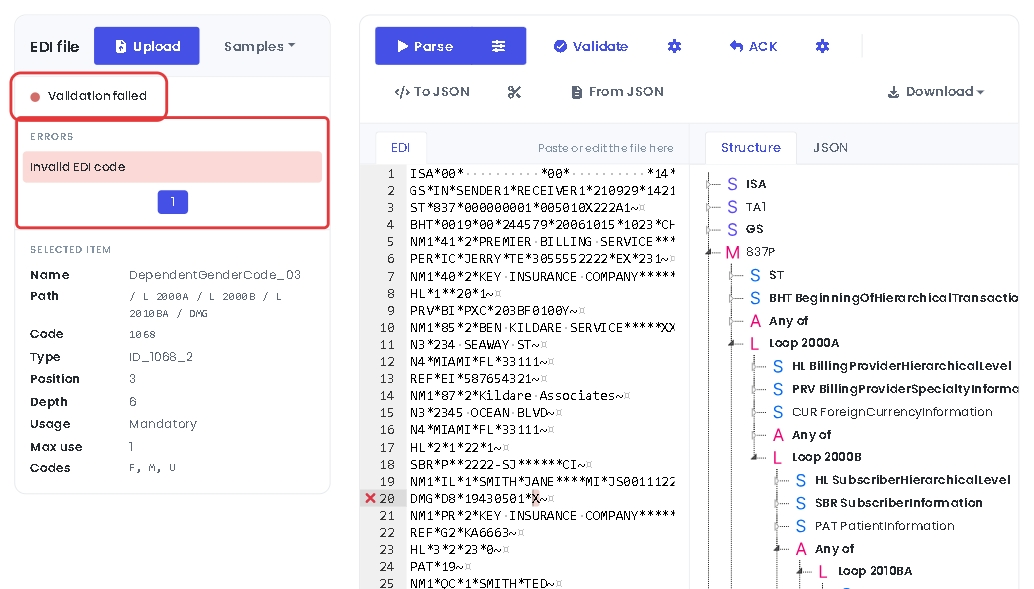
Task: Click the S icon beside PAT PatientInformation
Action: click(x=801, y=526)
